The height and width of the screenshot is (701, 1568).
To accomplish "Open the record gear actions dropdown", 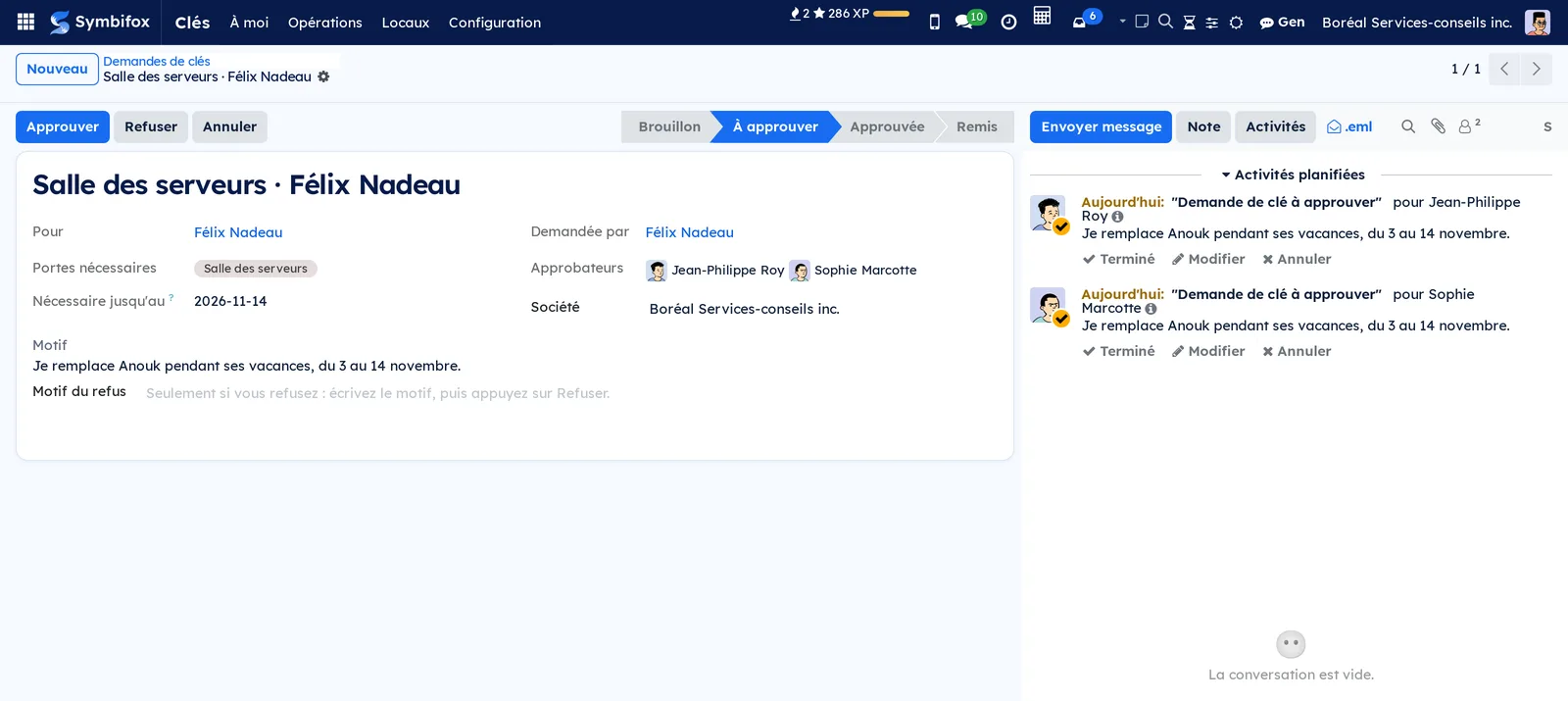I will 323,76.
